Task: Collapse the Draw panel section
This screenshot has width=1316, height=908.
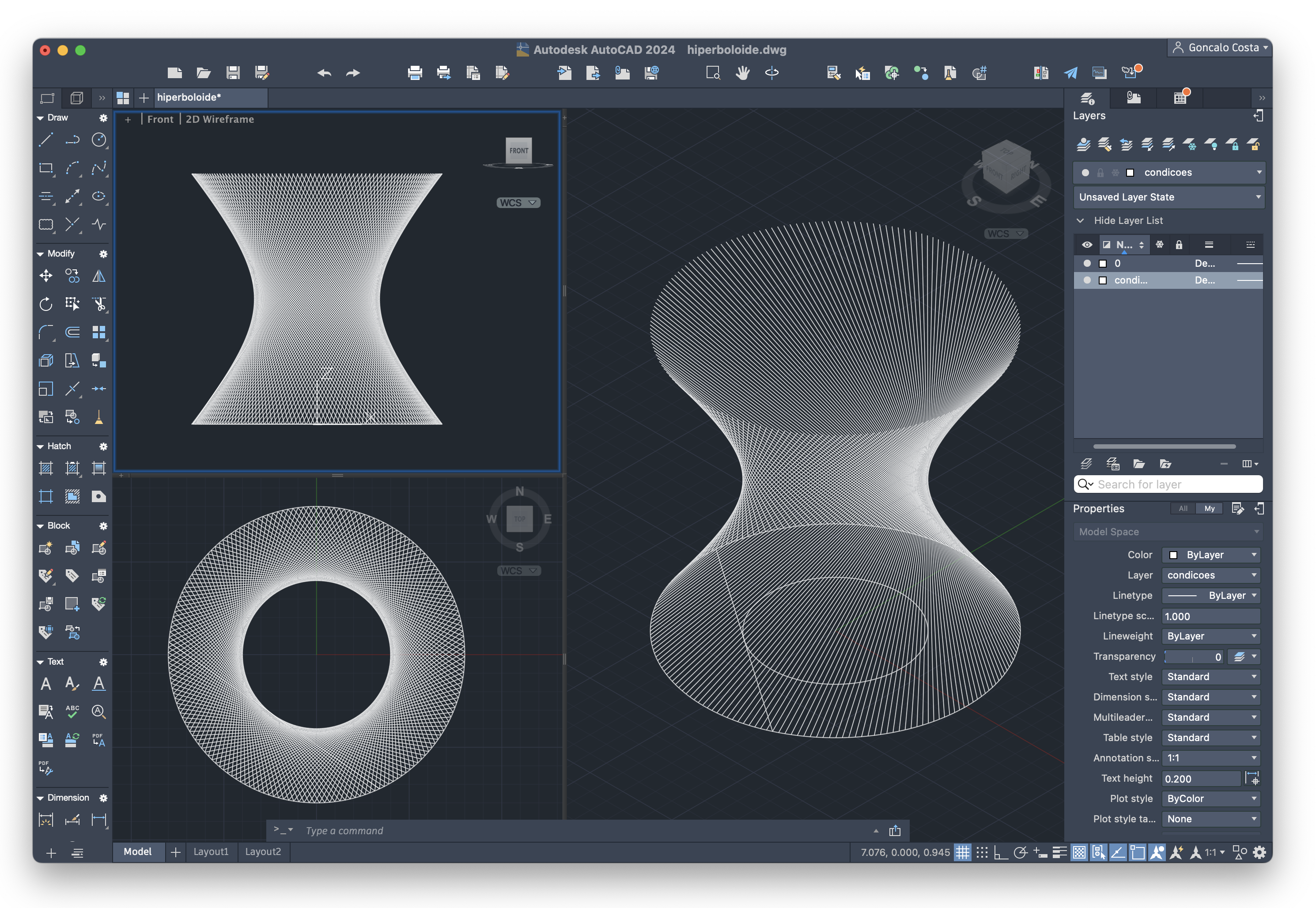Action: point(40,118)
